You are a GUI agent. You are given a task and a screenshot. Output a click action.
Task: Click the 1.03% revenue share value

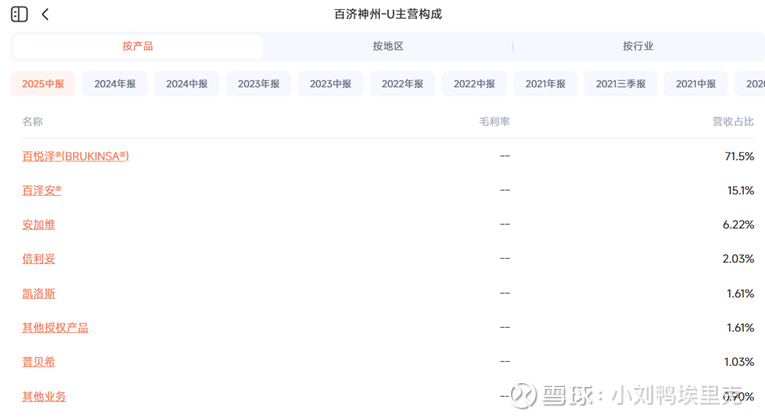739,361
